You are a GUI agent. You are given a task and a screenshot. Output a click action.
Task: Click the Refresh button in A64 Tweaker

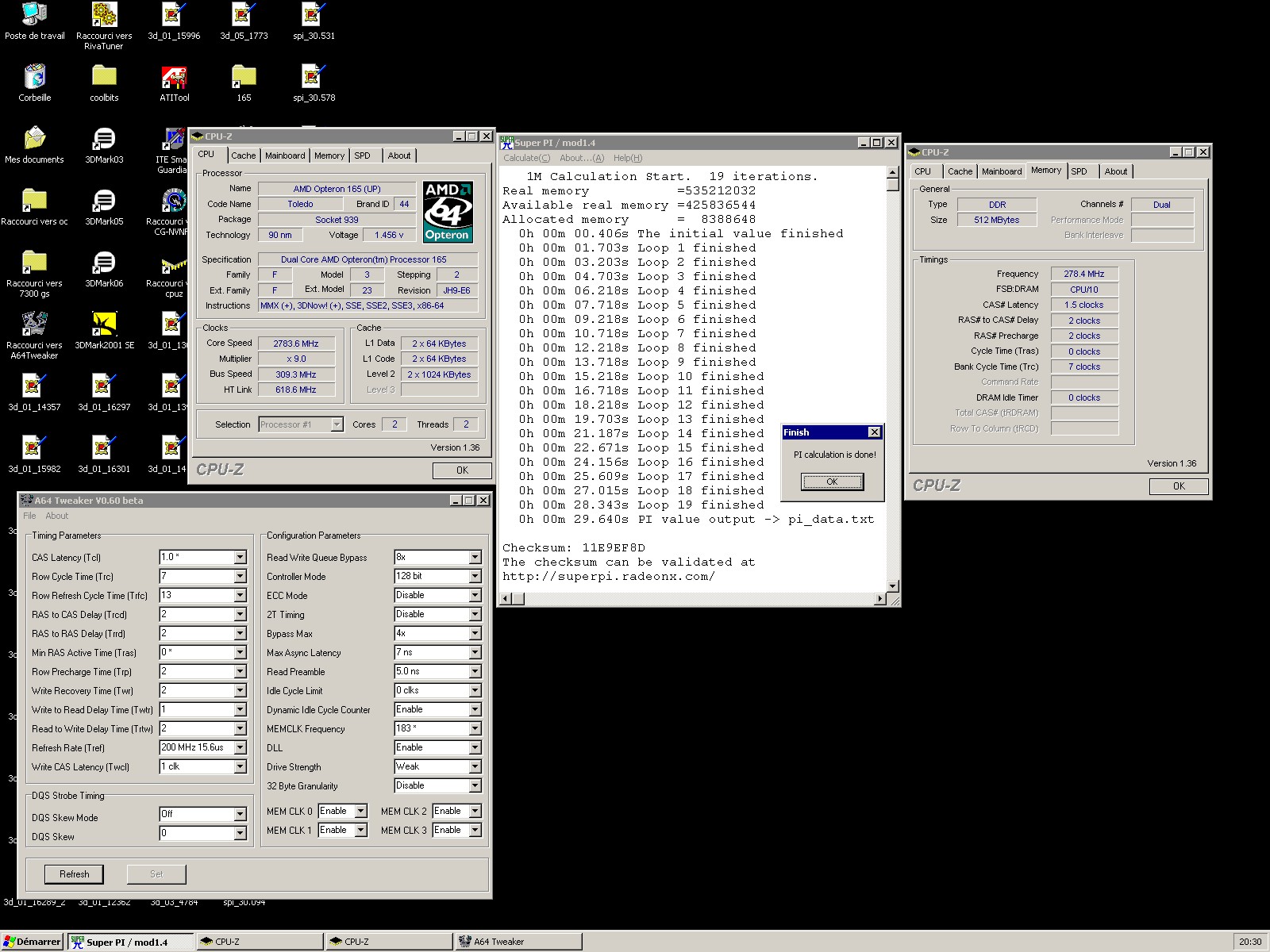(75, 874)
